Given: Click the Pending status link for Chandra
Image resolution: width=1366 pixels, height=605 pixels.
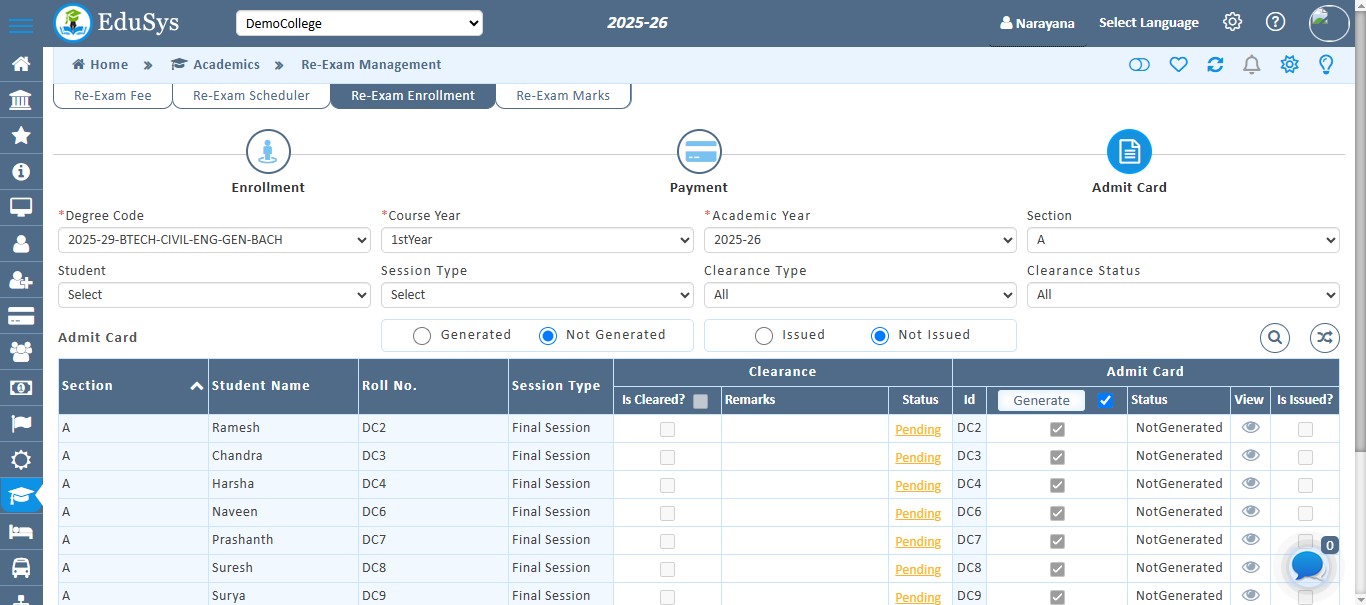Looking at the screenshot, I should (918, 457).
